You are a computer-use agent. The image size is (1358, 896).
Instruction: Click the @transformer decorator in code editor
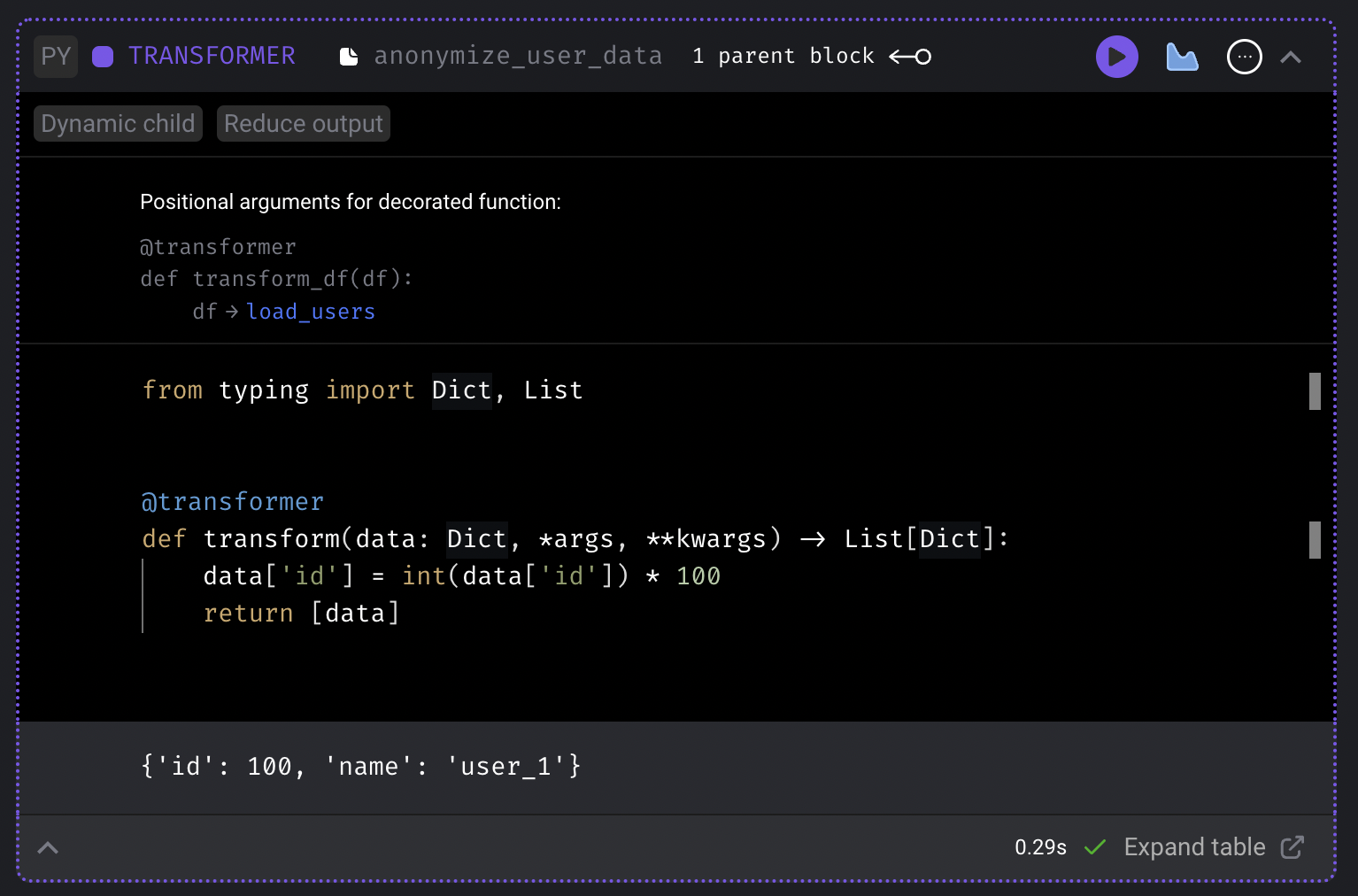point(233,502)
